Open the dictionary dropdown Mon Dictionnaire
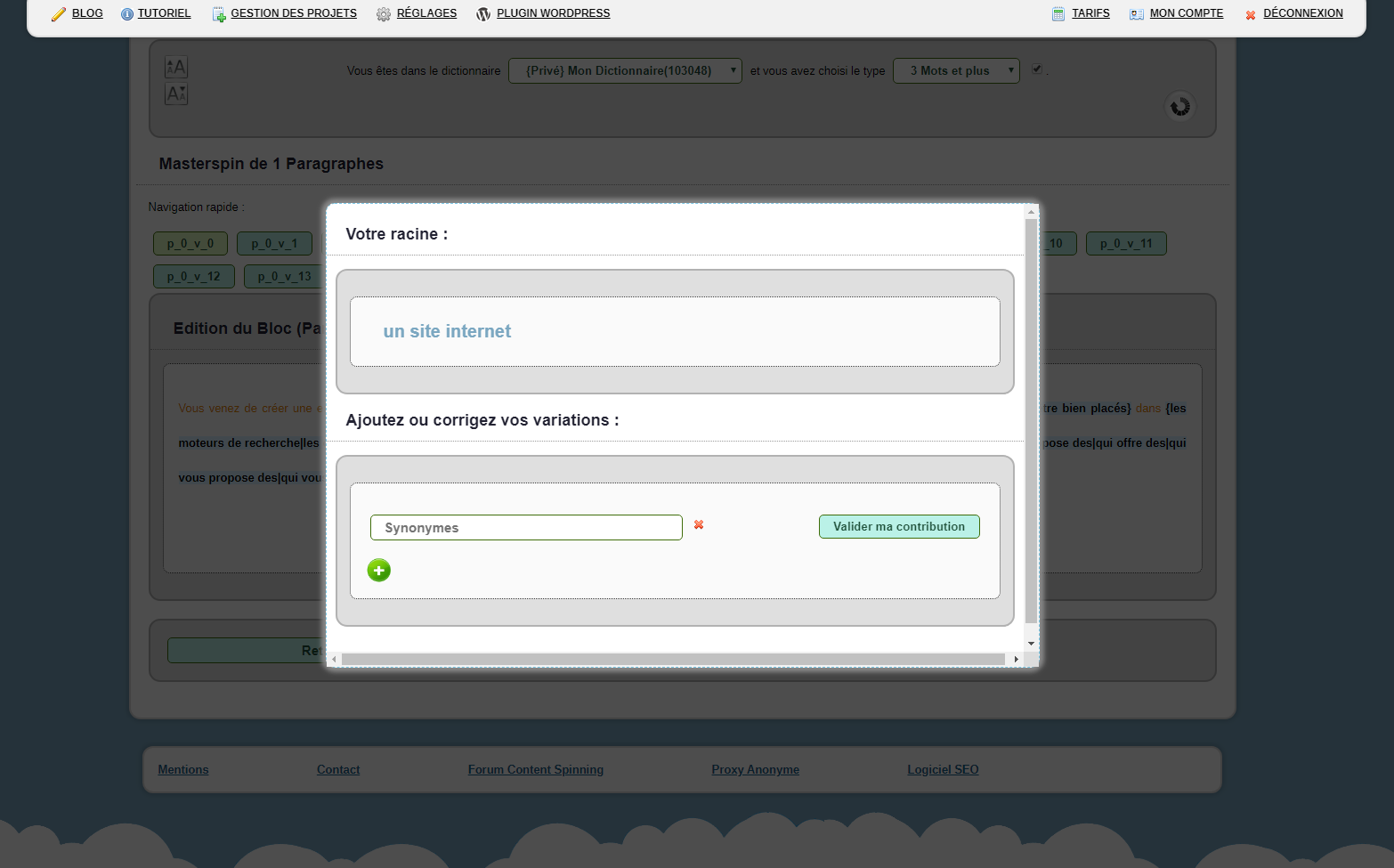Image resolution: width=1394 pixels, height=868 pixels. [x=625, y=70]
